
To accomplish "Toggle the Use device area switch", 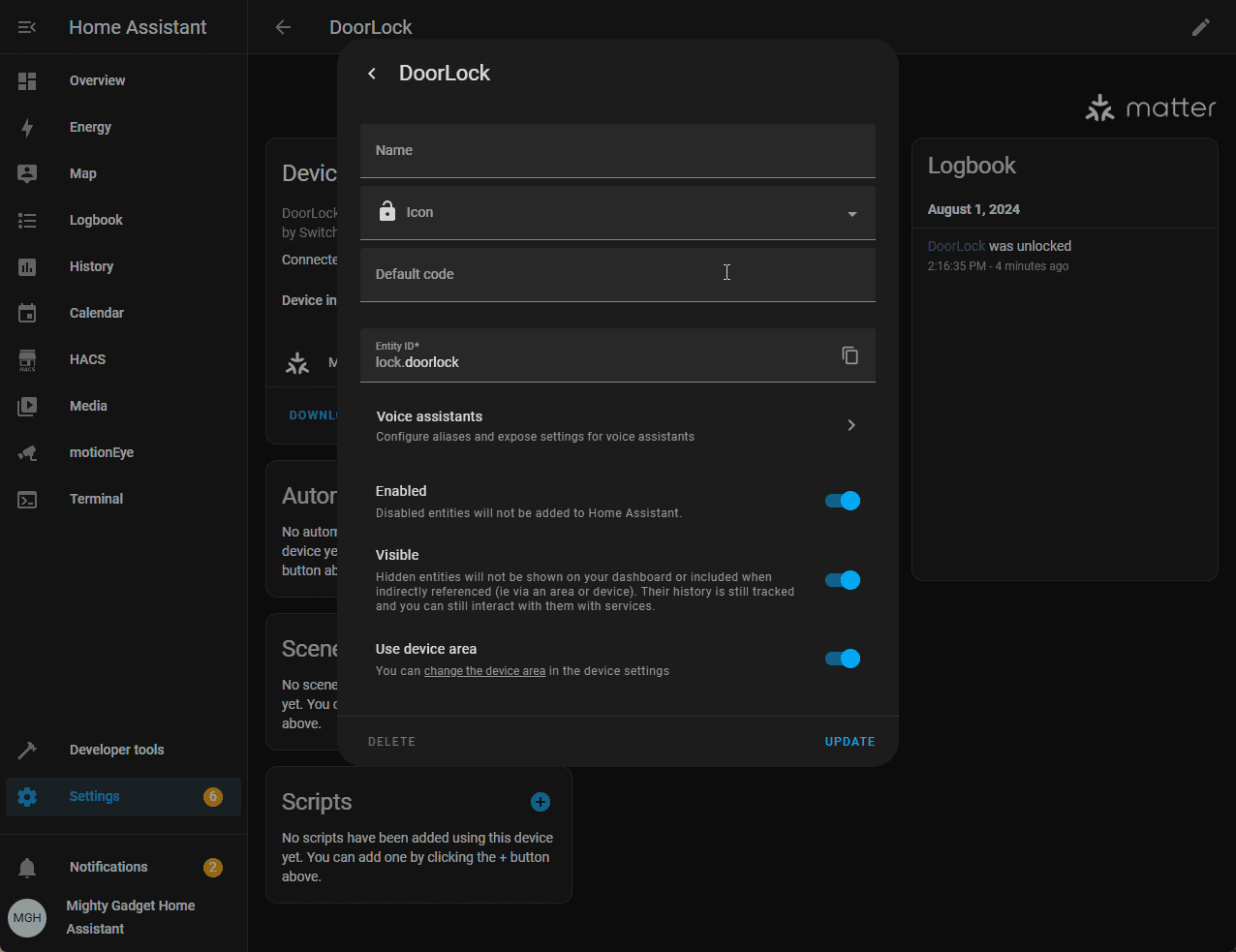I will click(843, 659).
